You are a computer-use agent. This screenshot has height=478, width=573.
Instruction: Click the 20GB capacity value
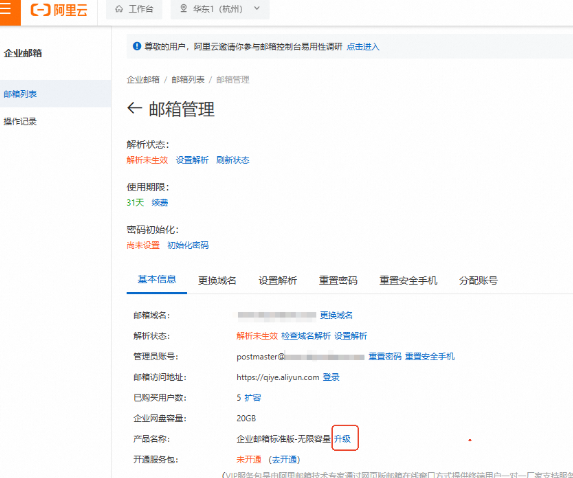click(x=246, y=418)
